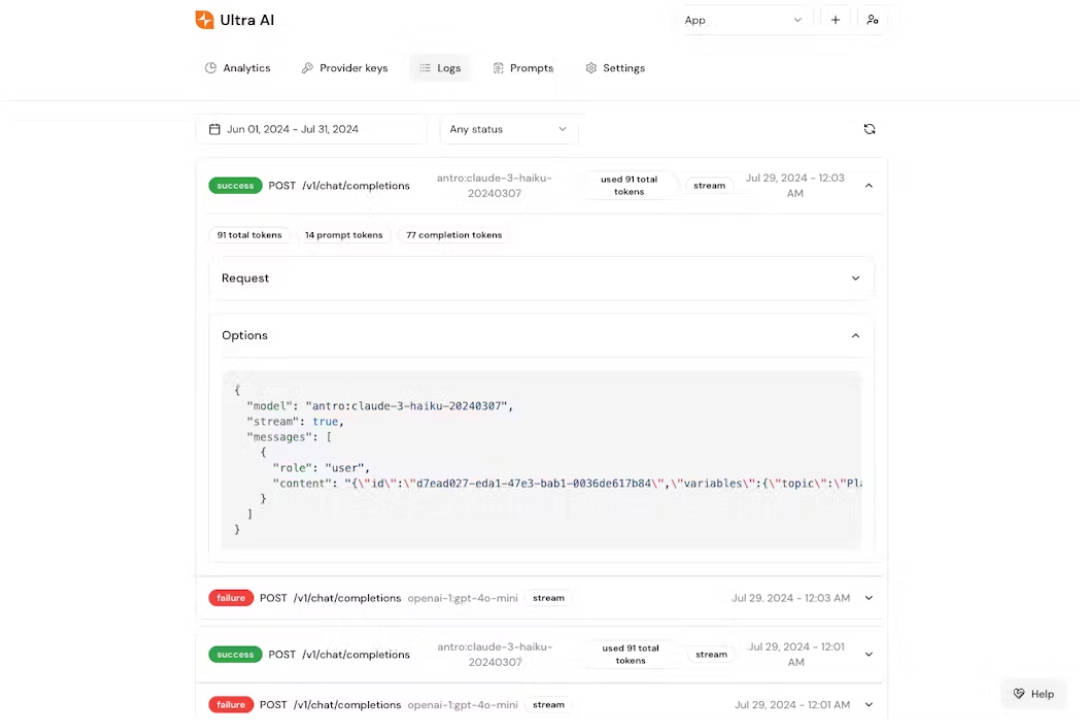Select the Logs tab

tap(440, 68)
